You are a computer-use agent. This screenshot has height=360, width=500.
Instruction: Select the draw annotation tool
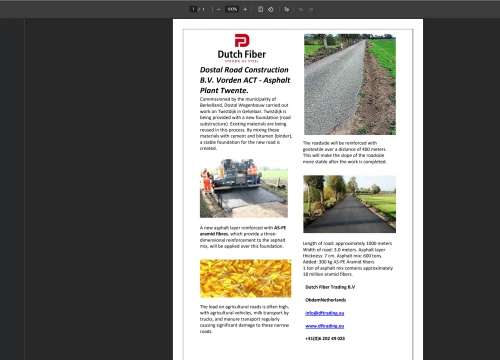(286, 9)
